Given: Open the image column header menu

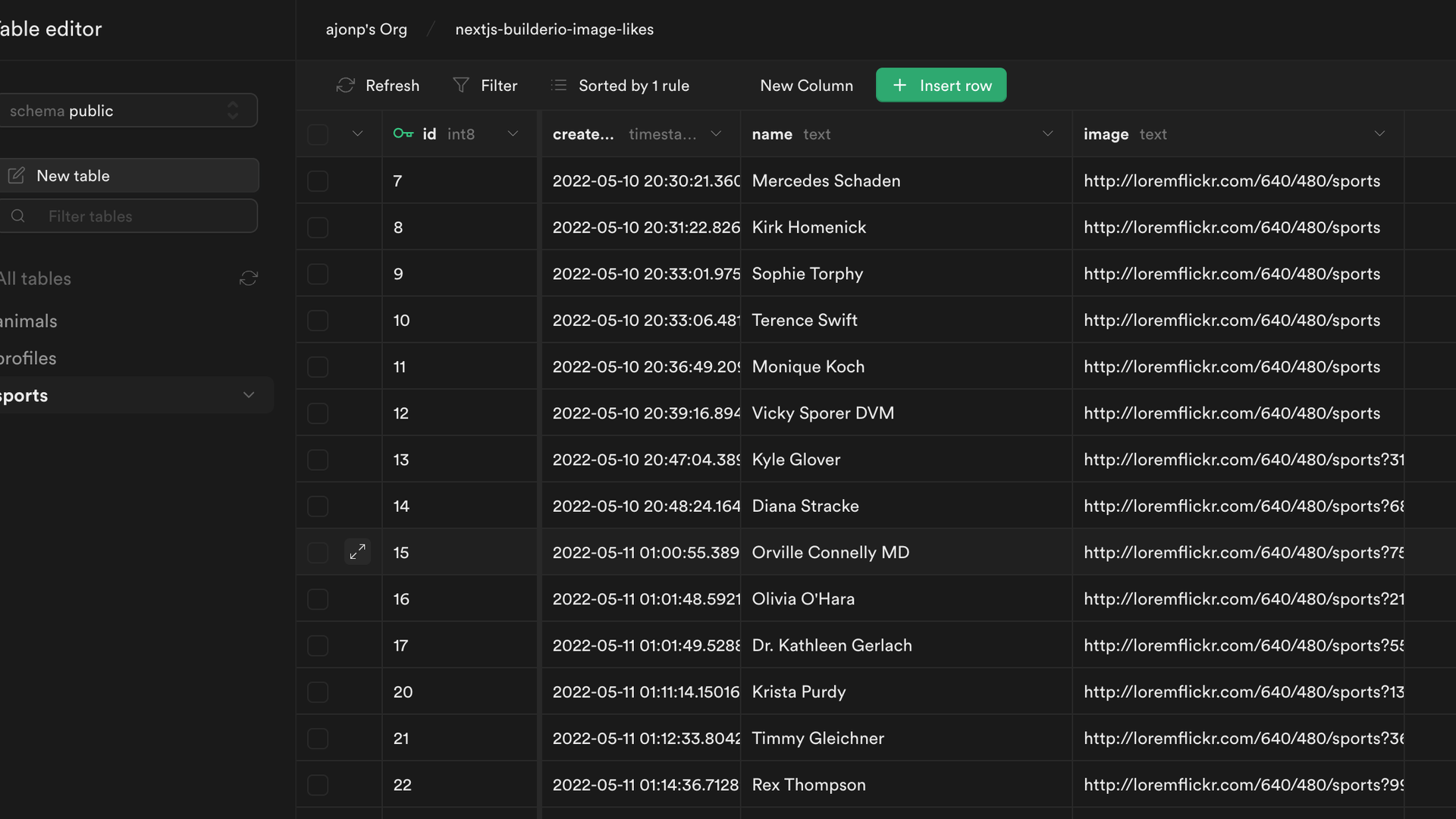Looking at the screenshot, I should pyautogui.click(x=1379, y=134).
